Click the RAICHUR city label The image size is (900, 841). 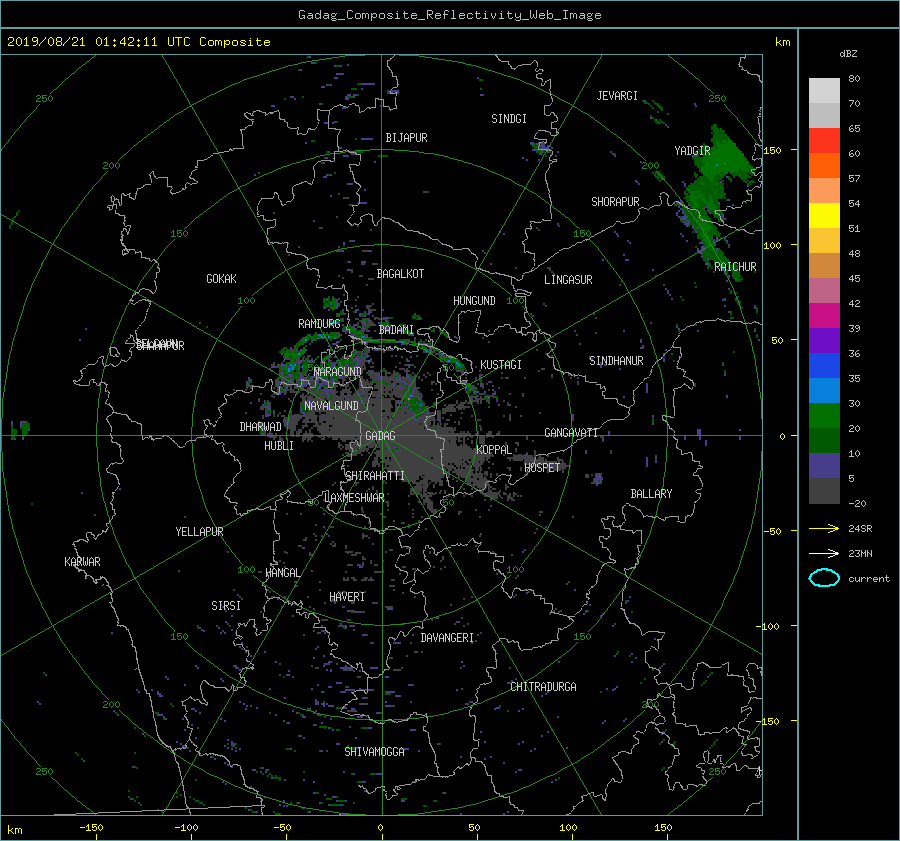[735, 267]
